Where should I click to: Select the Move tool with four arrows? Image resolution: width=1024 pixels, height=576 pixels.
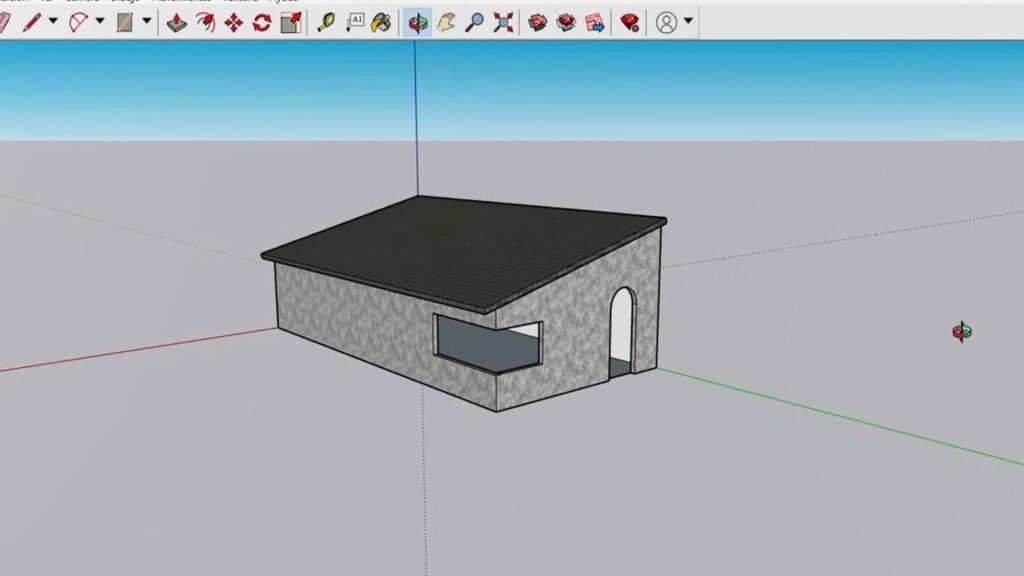point(233,23)
